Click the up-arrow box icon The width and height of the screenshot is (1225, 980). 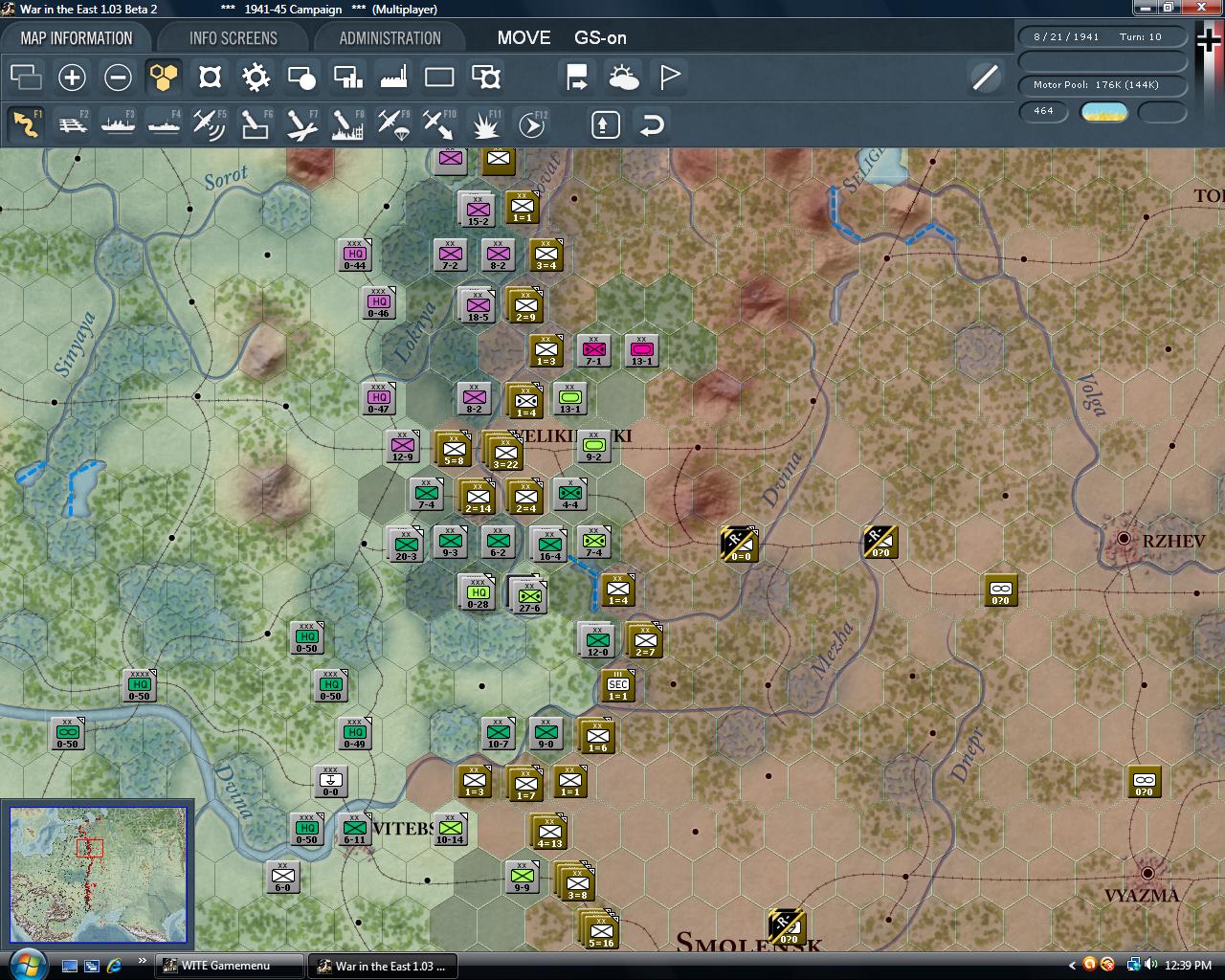pyautogui.click(x=606, y=124)
